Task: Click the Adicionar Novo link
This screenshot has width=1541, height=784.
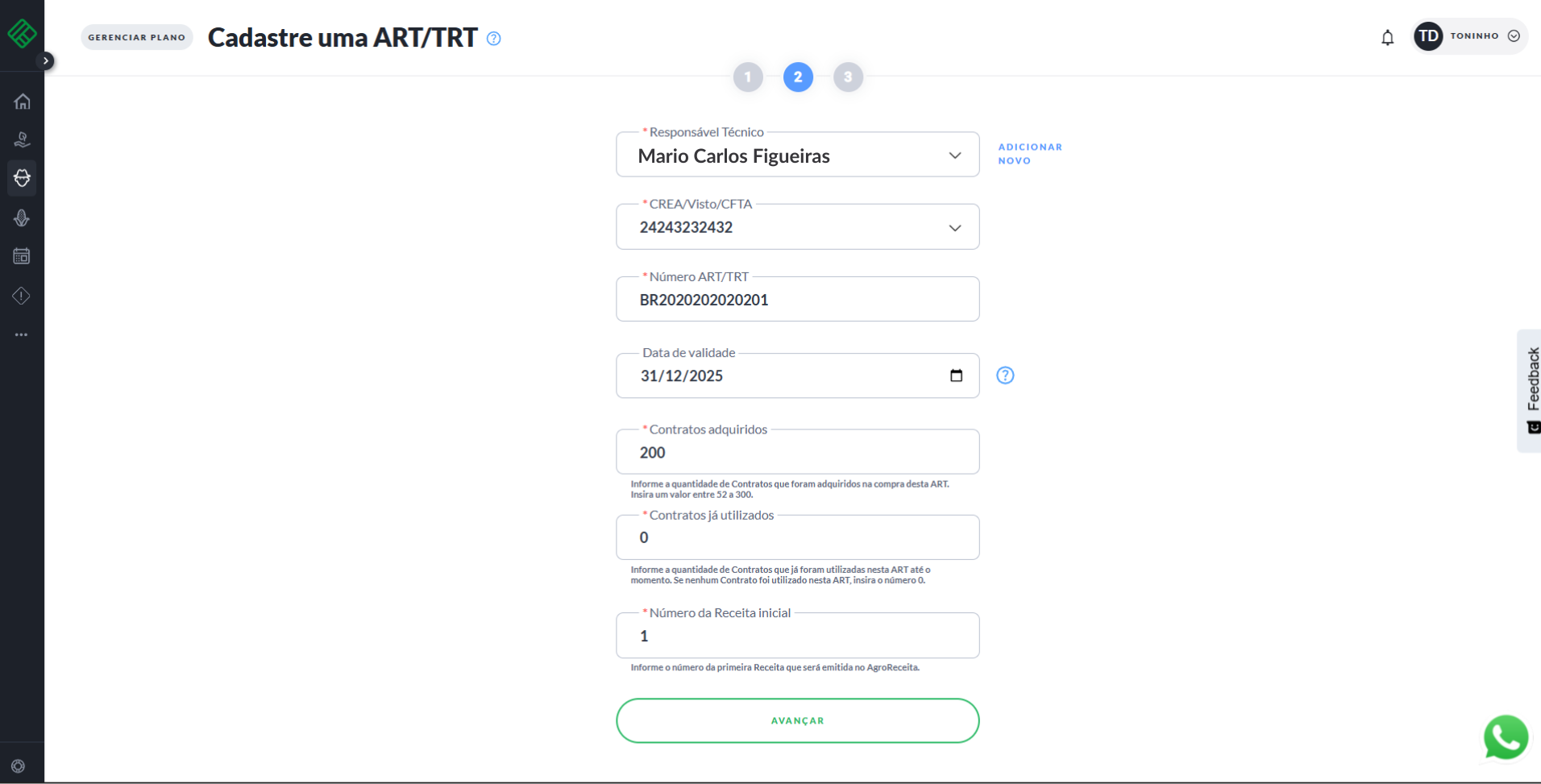Action: [1029, 154]
